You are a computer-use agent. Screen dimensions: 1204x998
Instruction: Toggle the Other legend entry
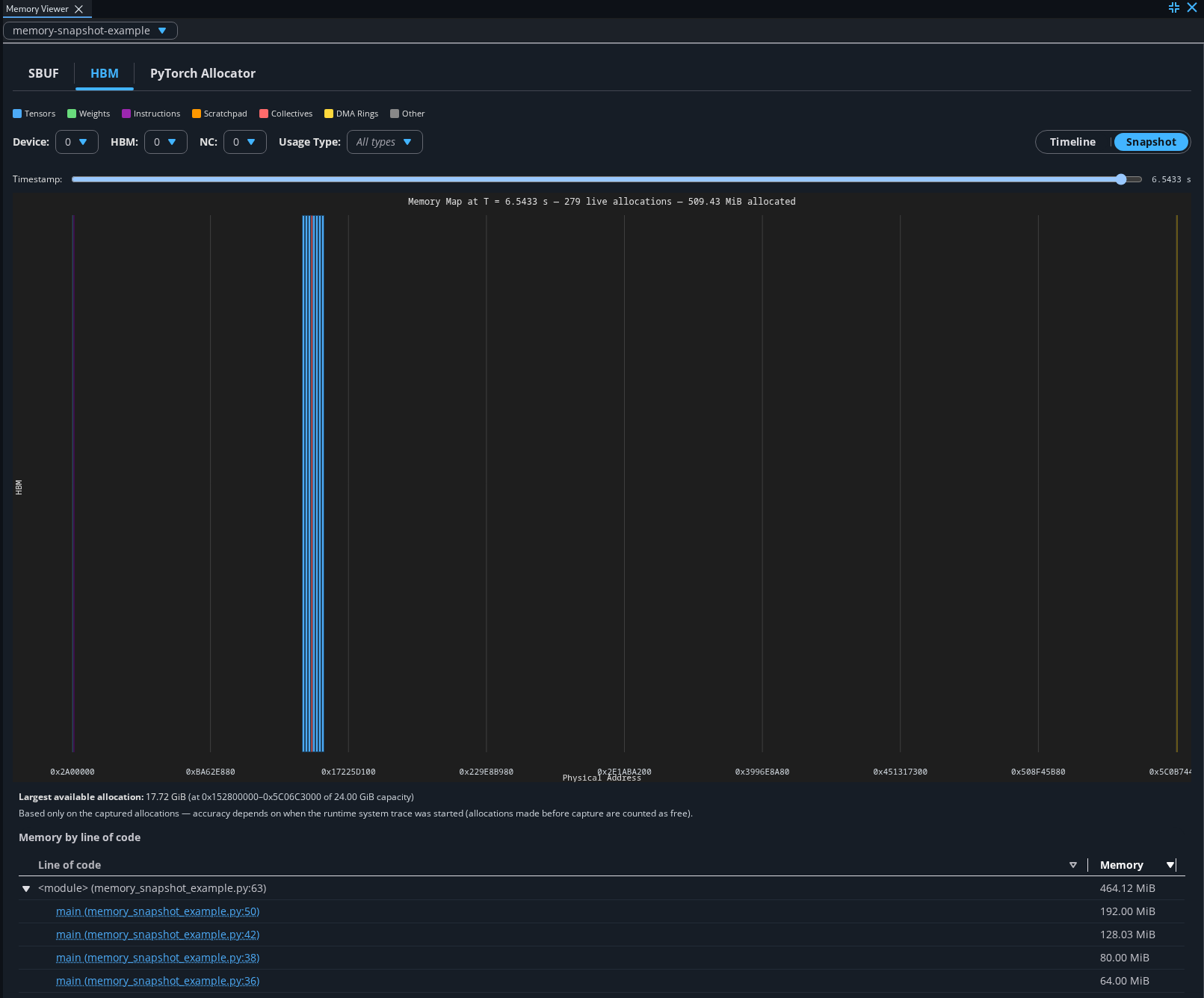point(407,114)
